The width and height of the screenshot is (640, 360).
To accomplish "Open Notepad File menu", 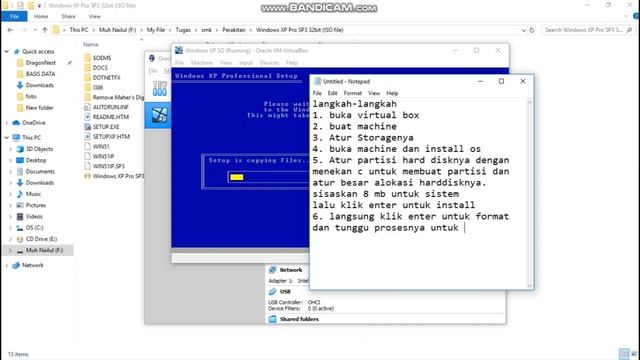I will (317, 93).
